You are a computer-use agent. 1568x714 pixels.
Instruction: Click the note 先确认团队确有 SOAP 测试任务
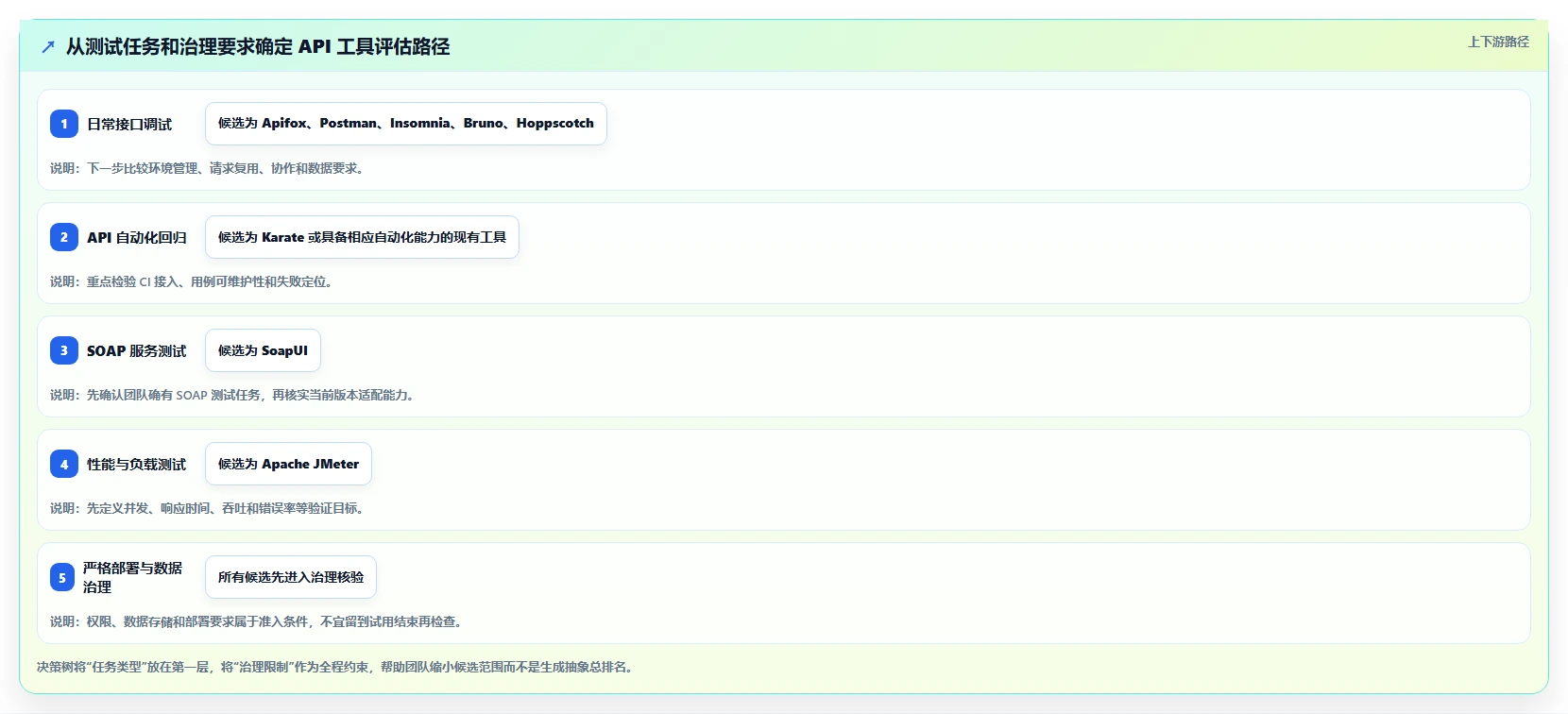(234, 395)
